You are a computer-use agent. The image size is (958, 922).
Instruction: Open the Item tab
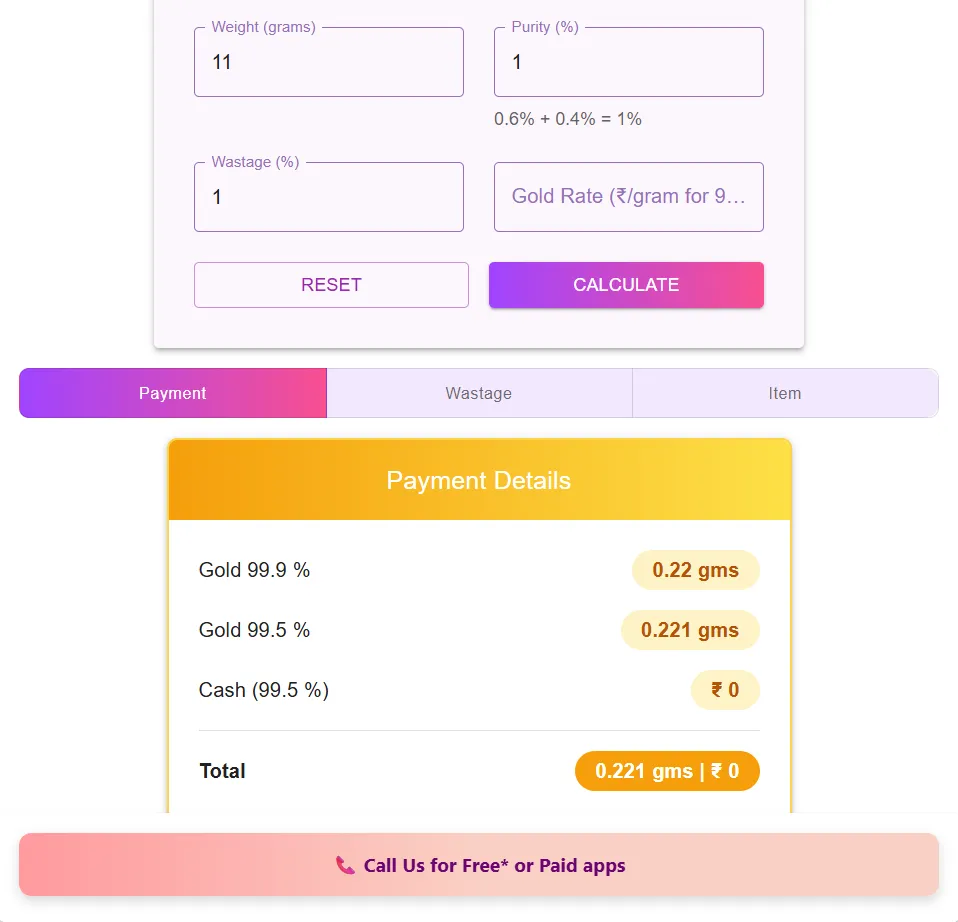(785, 393)
